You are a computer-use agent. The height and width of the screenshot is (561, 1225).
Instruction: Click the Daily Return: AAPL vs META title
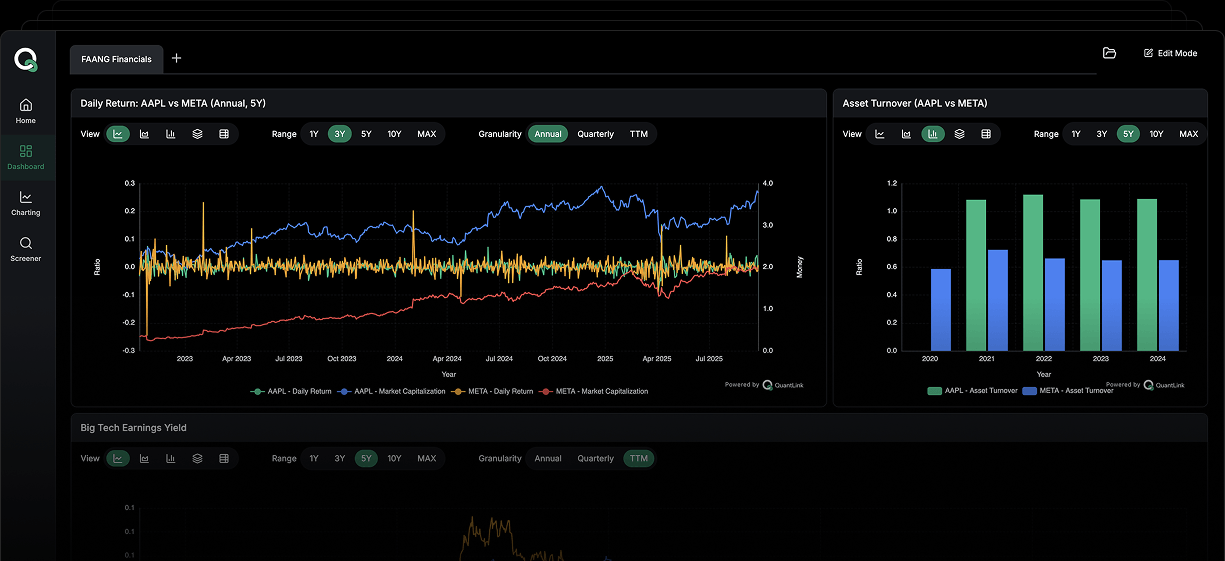coord(173,103)
